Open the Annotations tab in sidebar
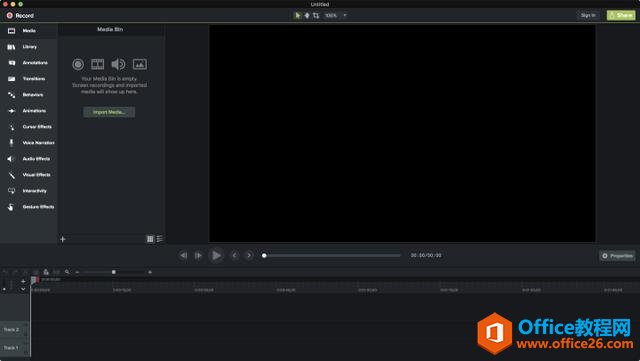The height and width of the screenshot is (361, 640). 28,63
